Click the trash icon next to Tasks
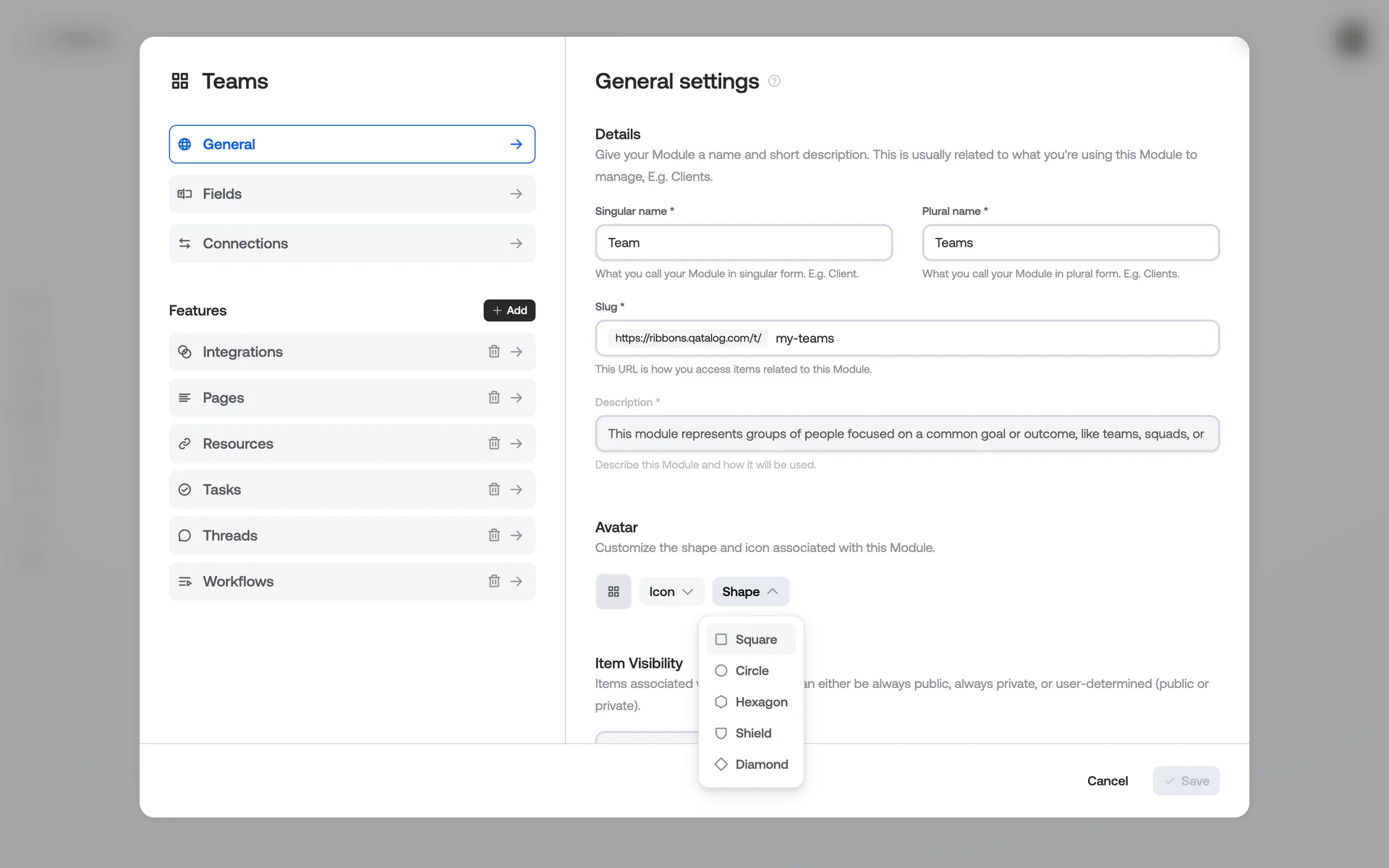1389x868 pixels. (x=494, y=490)
